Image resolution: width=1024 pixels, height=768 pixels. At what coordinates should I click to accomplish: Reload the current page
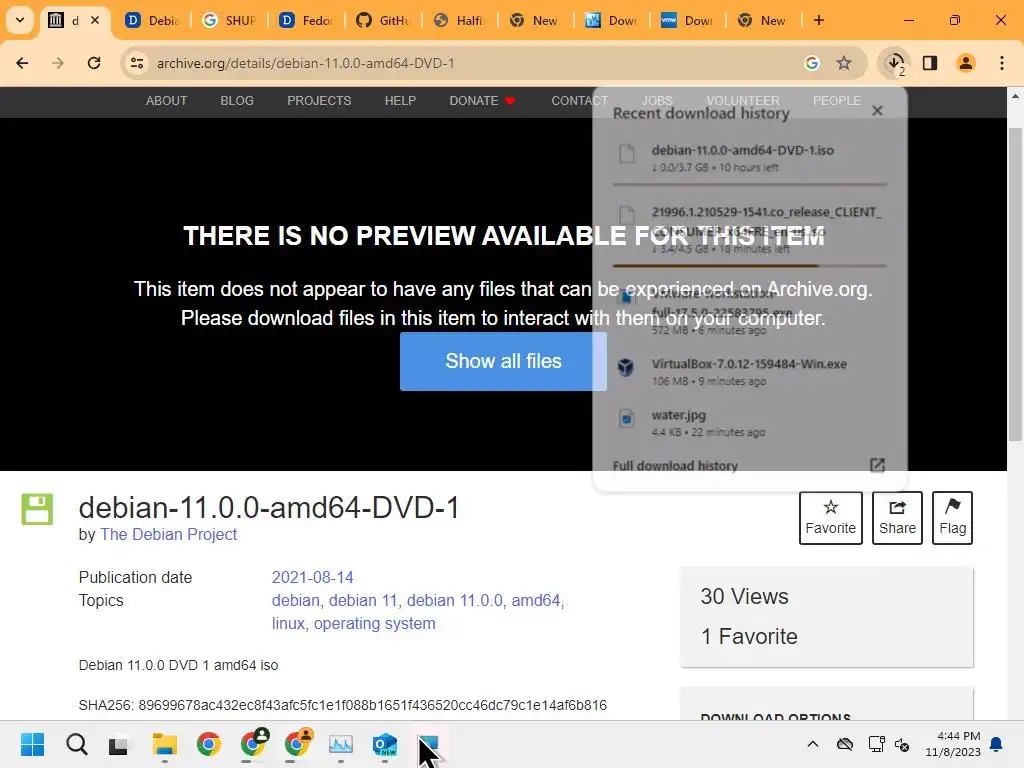(94, 63)
